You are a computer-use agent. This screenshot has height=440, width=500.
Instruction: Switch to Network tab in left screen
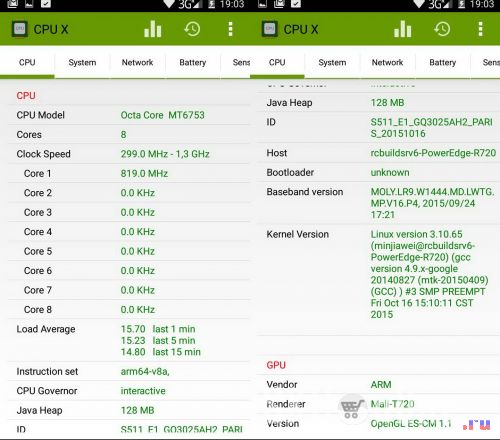click(x=137, y=63)
